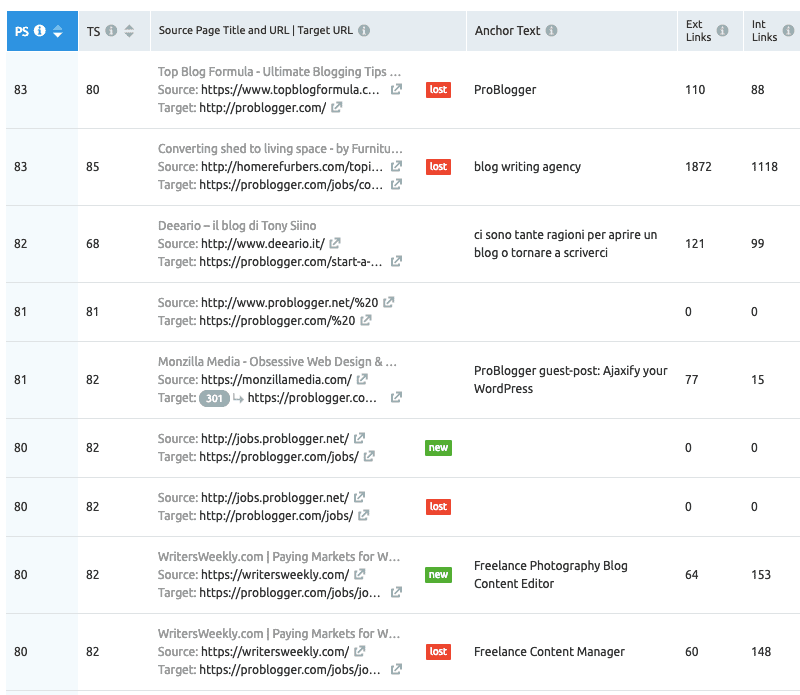Screen dimensions: 800x695
Task: Open external icon for Freelance Photography target URL
Action: pyautogui.click(x=396, y=592)
